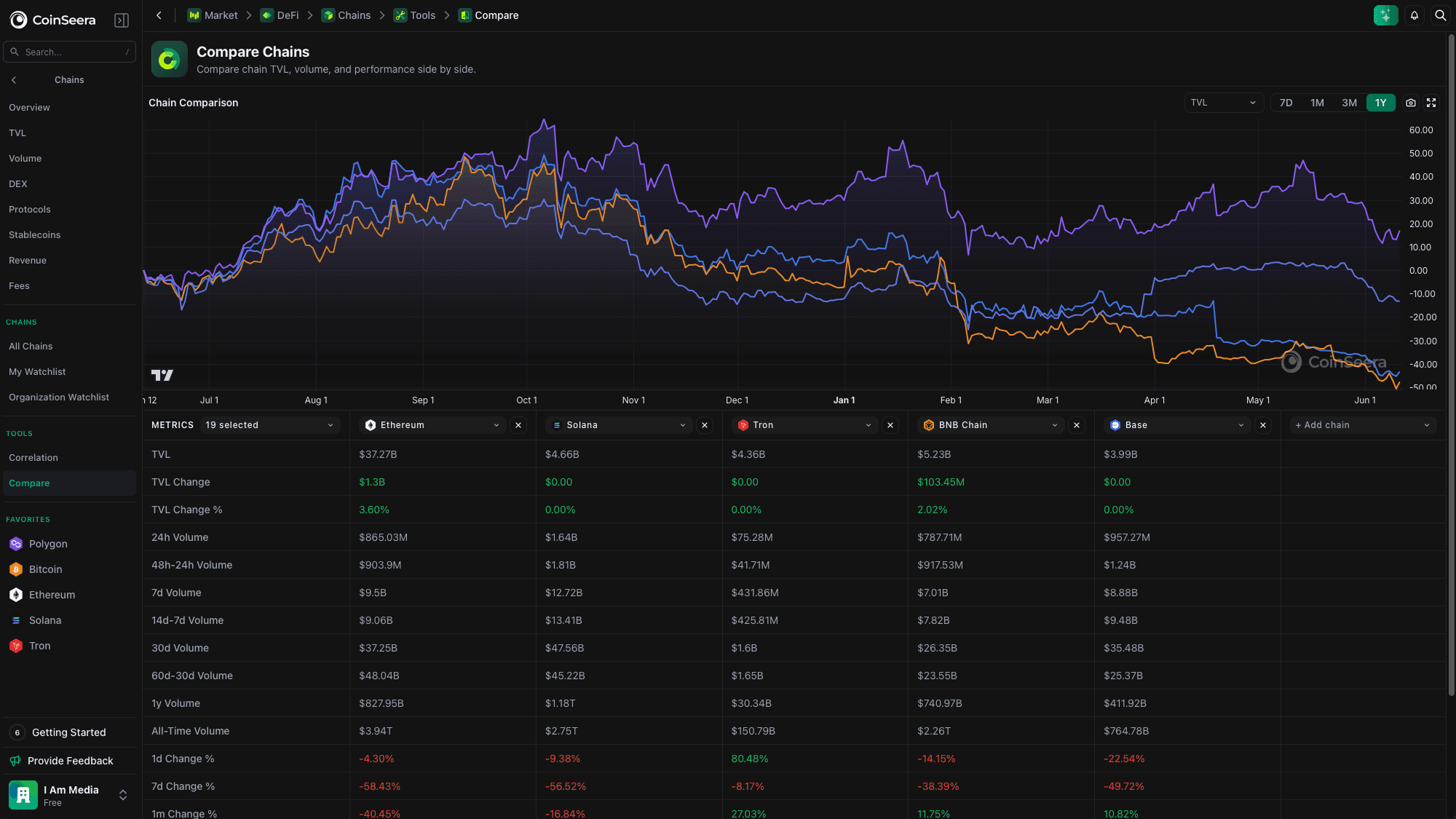Remove the Base column
This screenshot has height=819, width=1456.
coord(1263,425)
